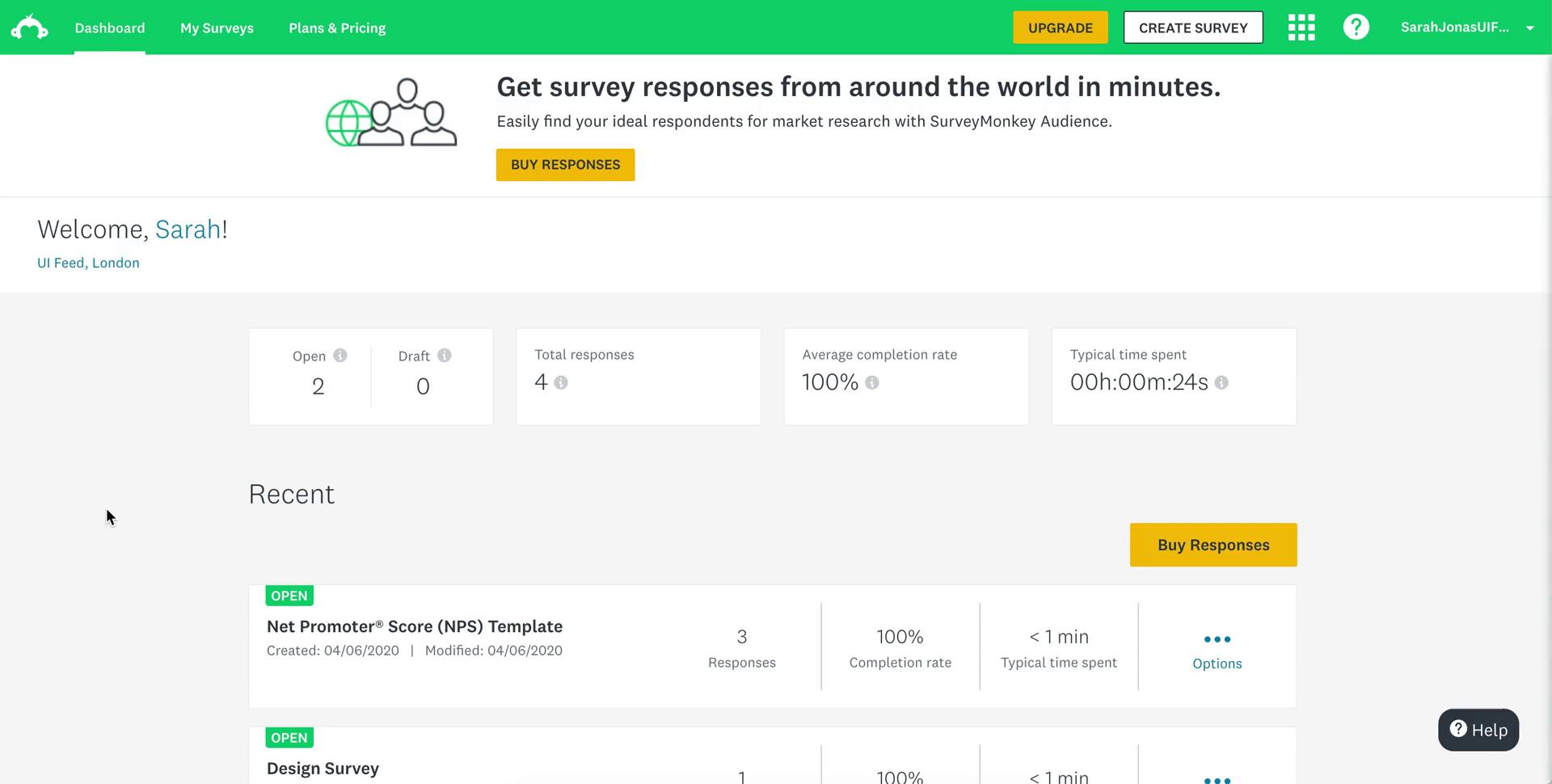Open the UI Feed, London link
The width and height of the screenshot is (1552, 784).
point(88,263)
